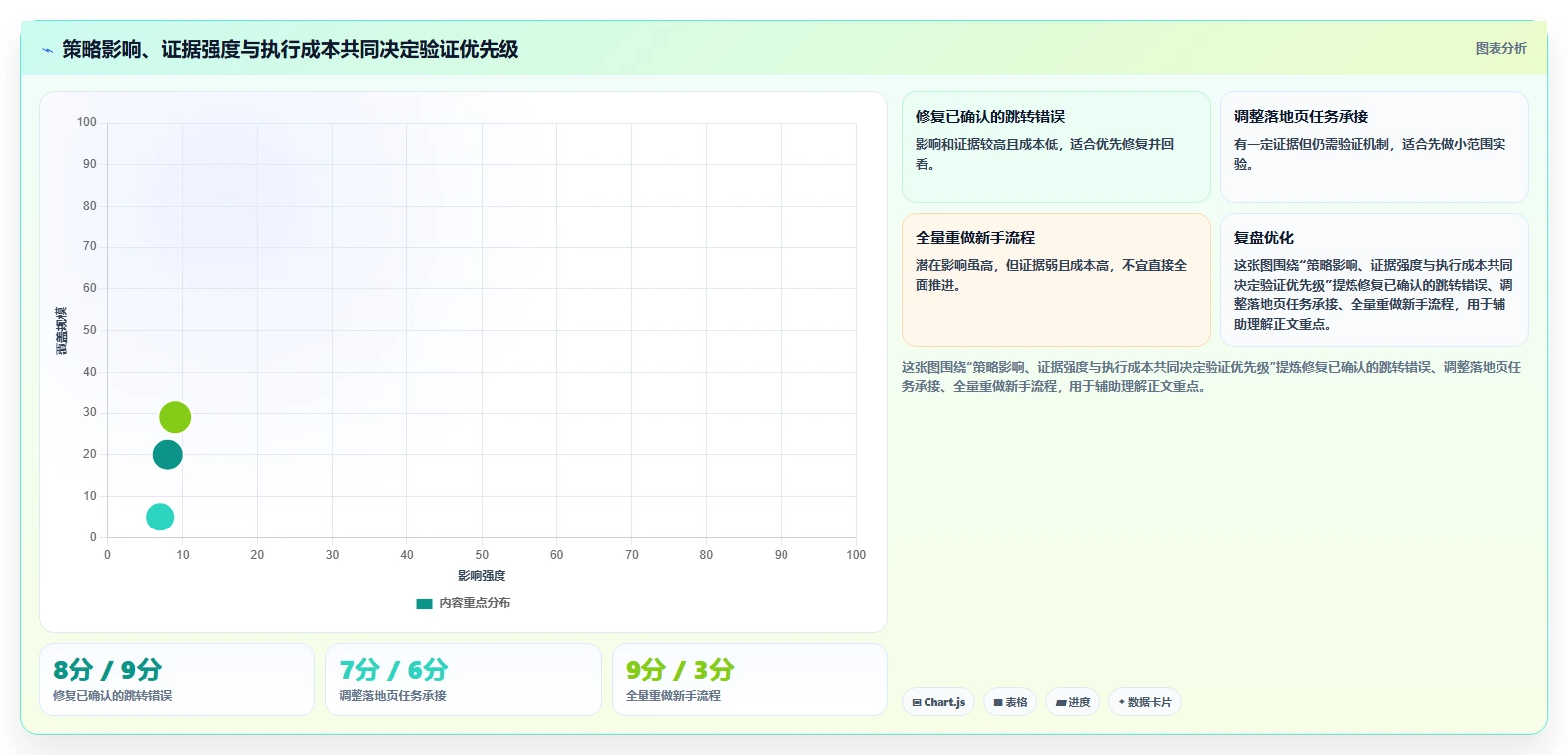This screenshot has height=755, width=1568.
Task: Select the 7分 / 6分 stat card
Action: tap(463, 679)
